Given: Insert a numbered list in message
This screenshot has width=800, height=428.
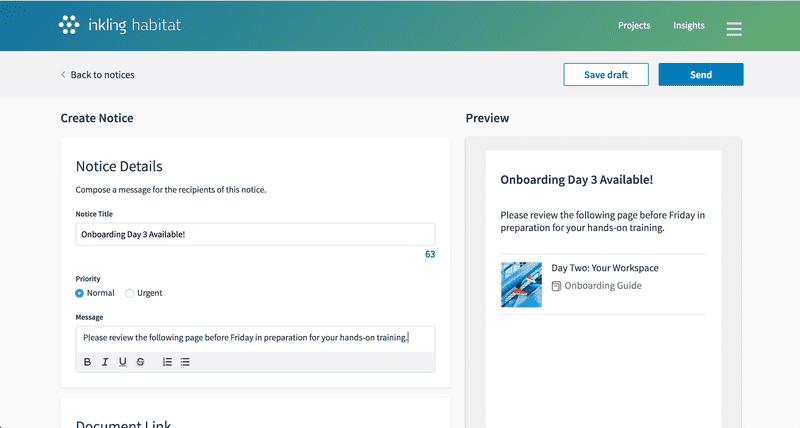Looking at the screenshot, I should [x=167, y=362].
